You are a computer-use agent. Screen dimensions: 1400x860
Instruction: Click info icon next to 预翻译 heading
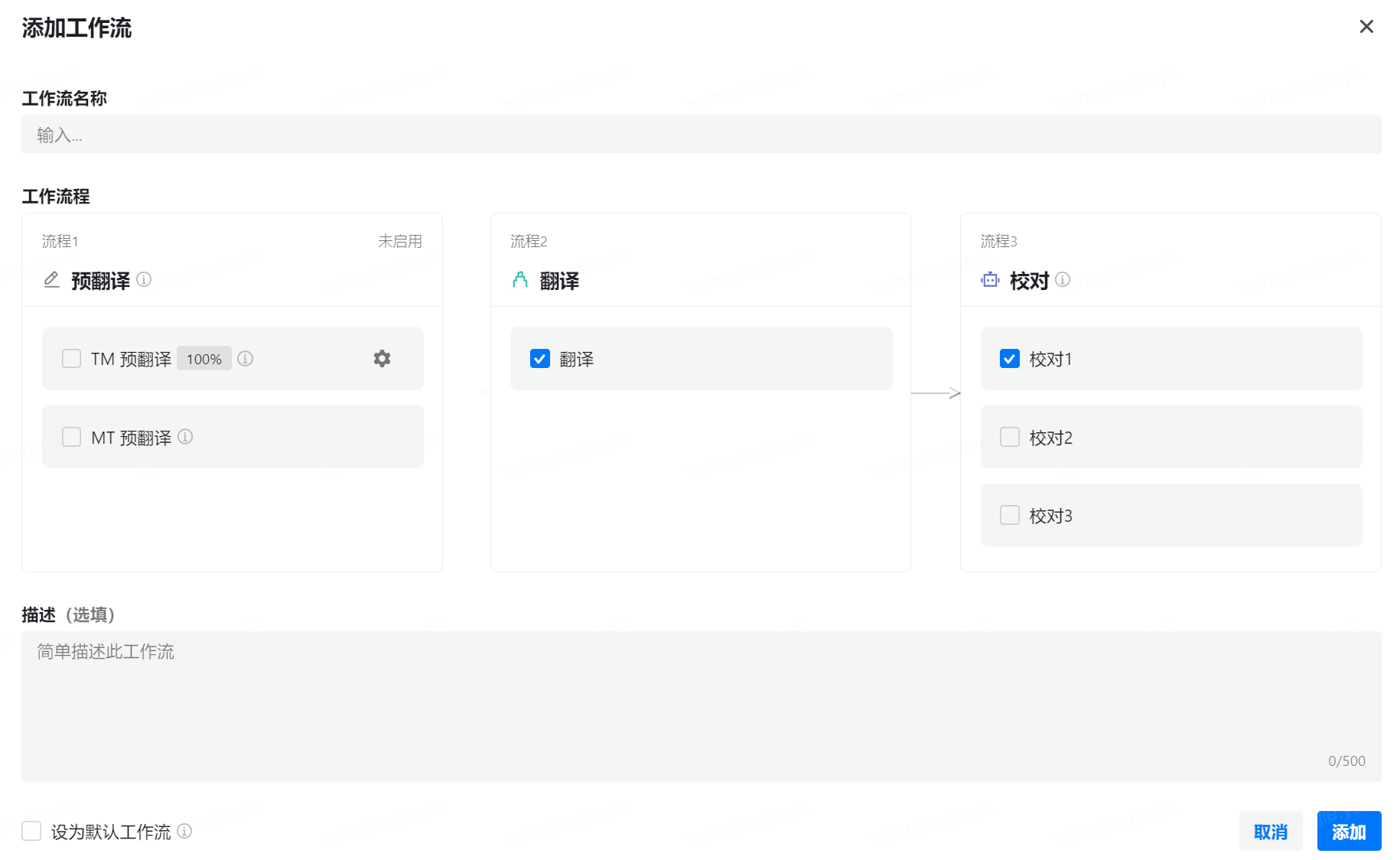(x=144, y=280)
